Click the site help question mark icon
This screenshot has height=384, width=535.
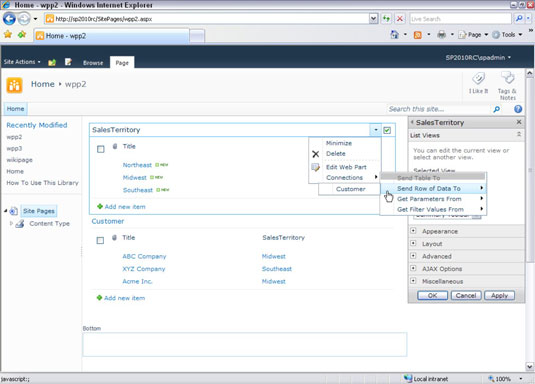[x=518, y=109]
